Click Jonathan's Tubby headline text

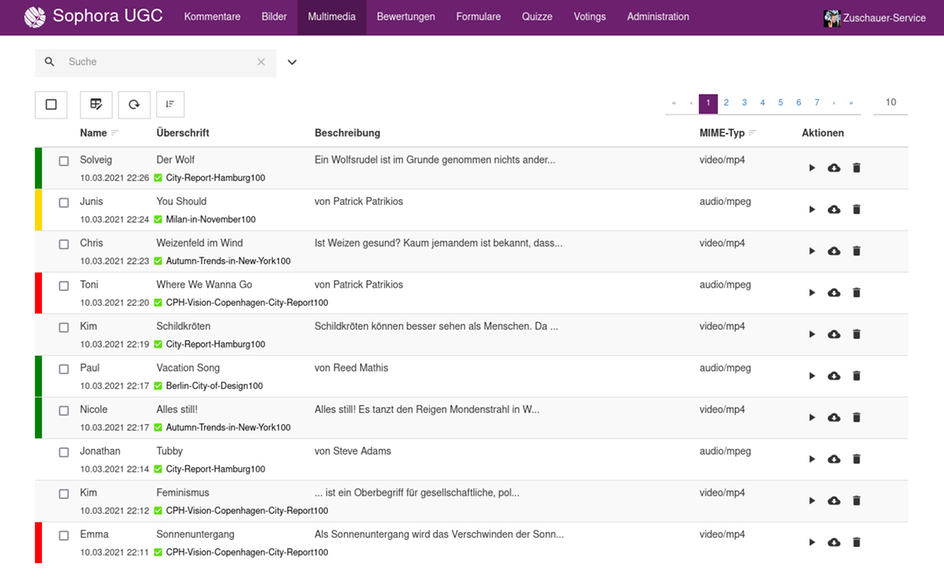pyautogui.click(x=169, y=451)
